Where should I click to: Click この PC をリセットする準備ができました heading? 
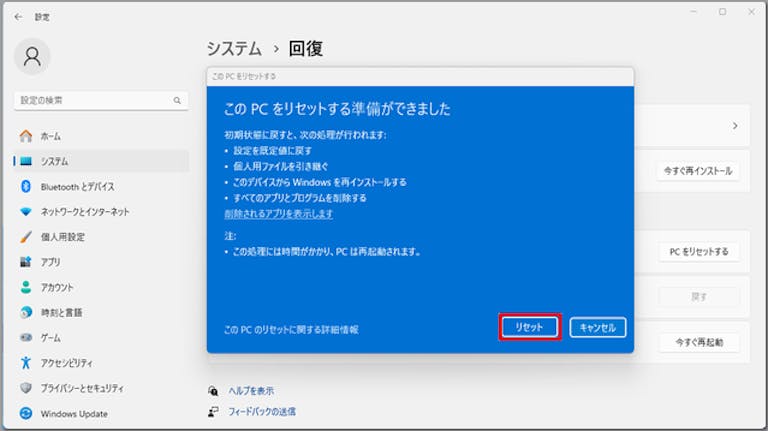click(x=337, y=109)
